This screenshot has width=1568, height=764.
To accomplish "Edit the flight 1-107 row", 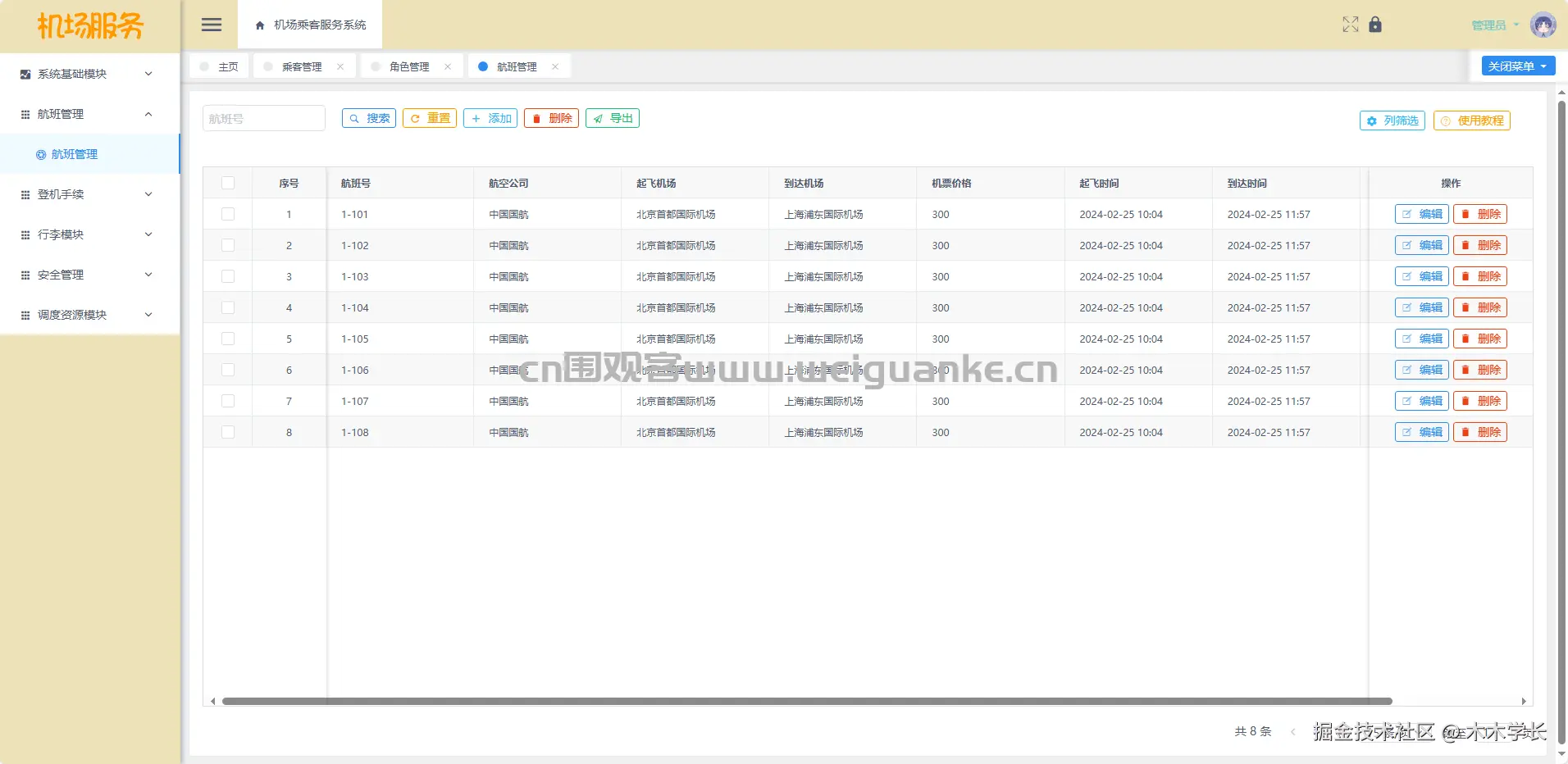I will 1422,401.
